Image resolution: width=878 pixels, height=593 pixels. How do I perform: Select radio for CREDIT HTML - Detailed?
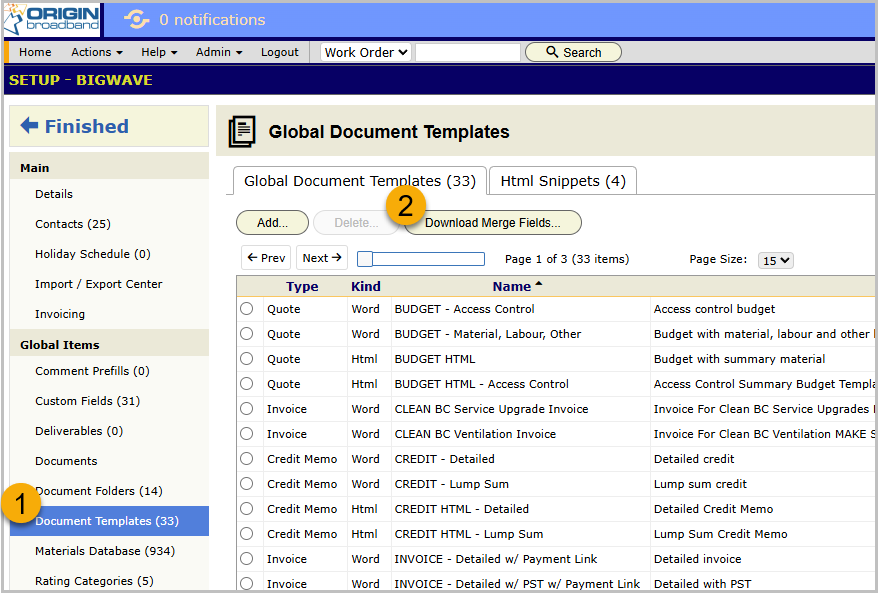246,508
